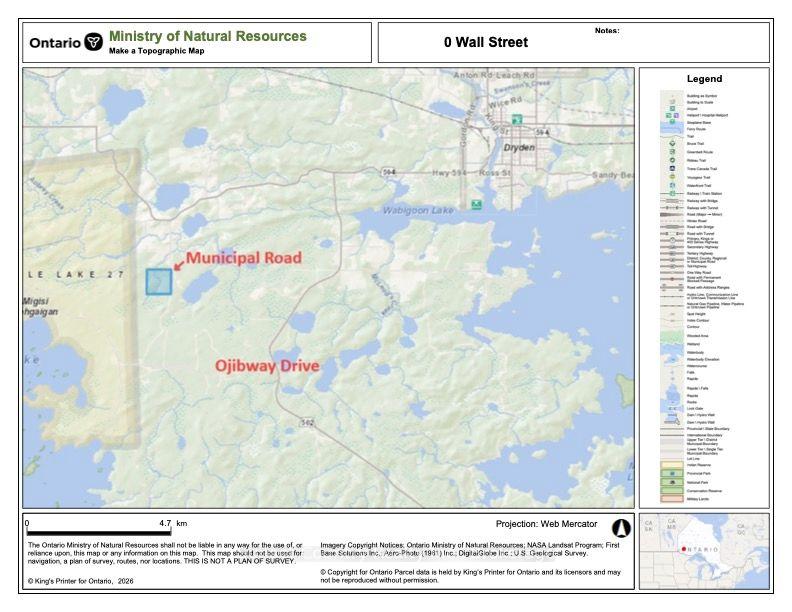Viewport: 792px width, 612px height.
Task: Click the north arrow compass icon
Action: [x=621, y=528]
